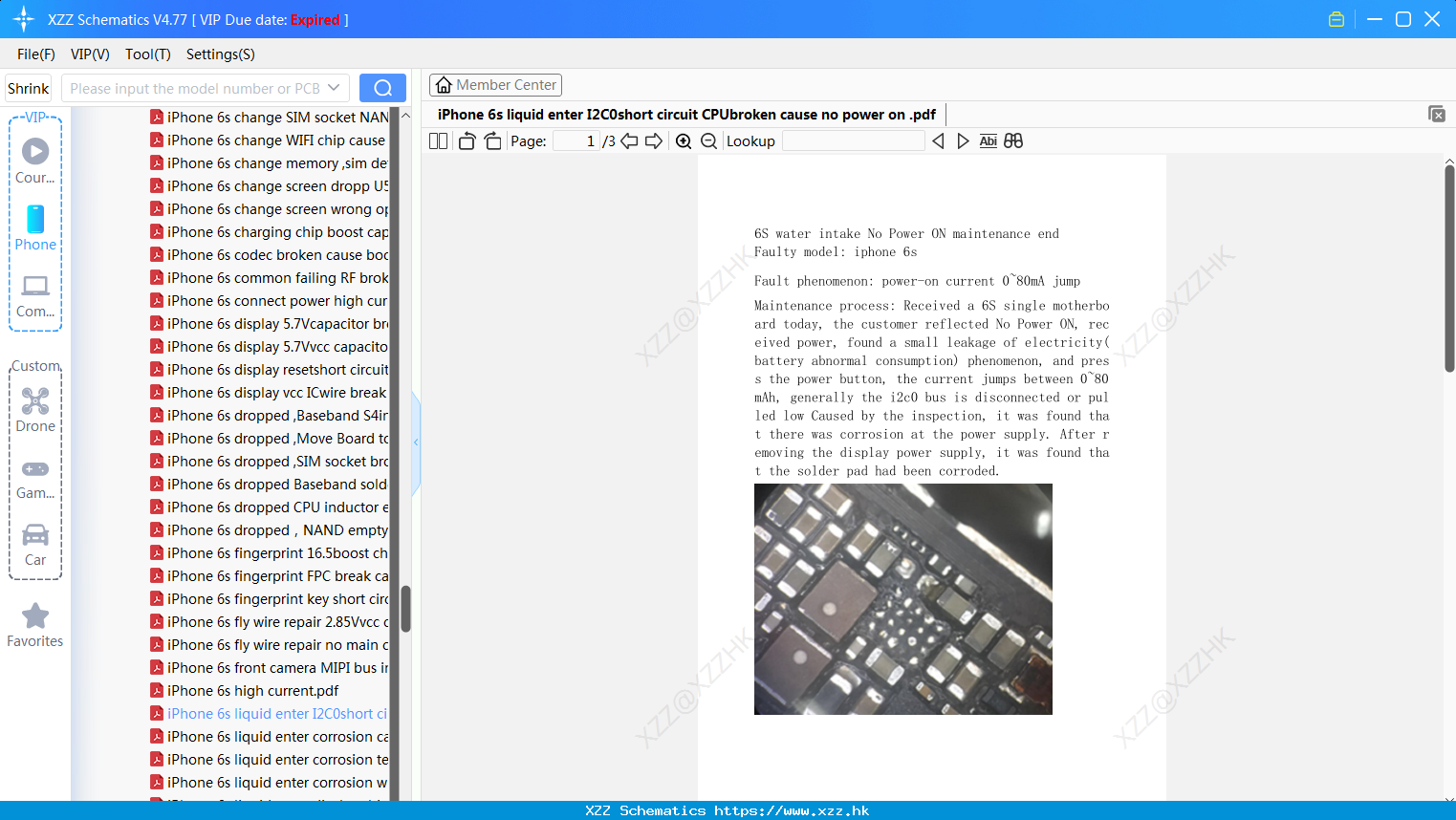Click the XZZ Schematics logo icon
The height and width of the screenshot is (820, 1456).
pyautogui.click(x=24, y=19)
